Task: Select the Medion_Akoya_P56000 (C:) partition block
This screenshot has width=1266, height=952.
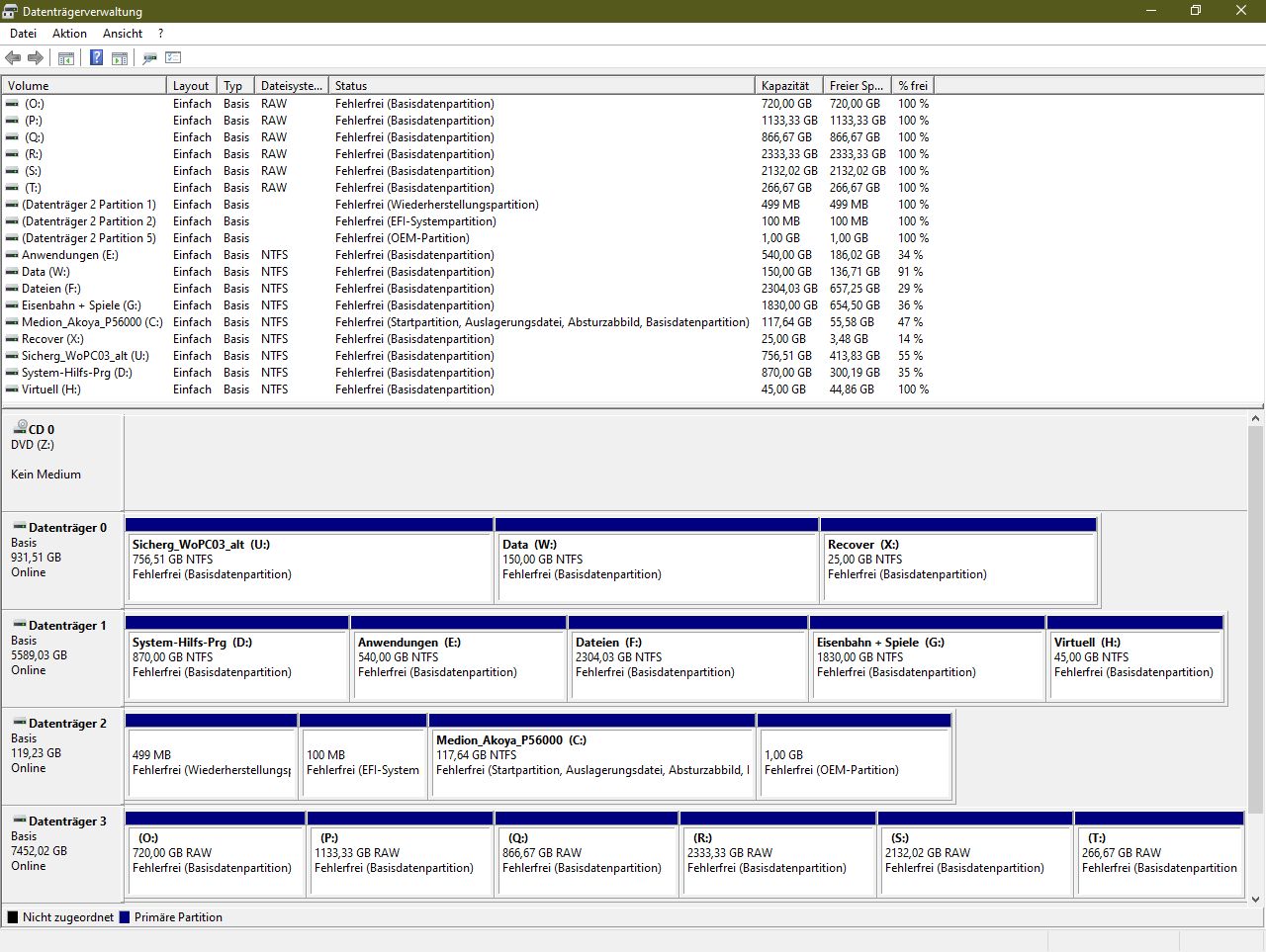Action: (x=592, y=755)
